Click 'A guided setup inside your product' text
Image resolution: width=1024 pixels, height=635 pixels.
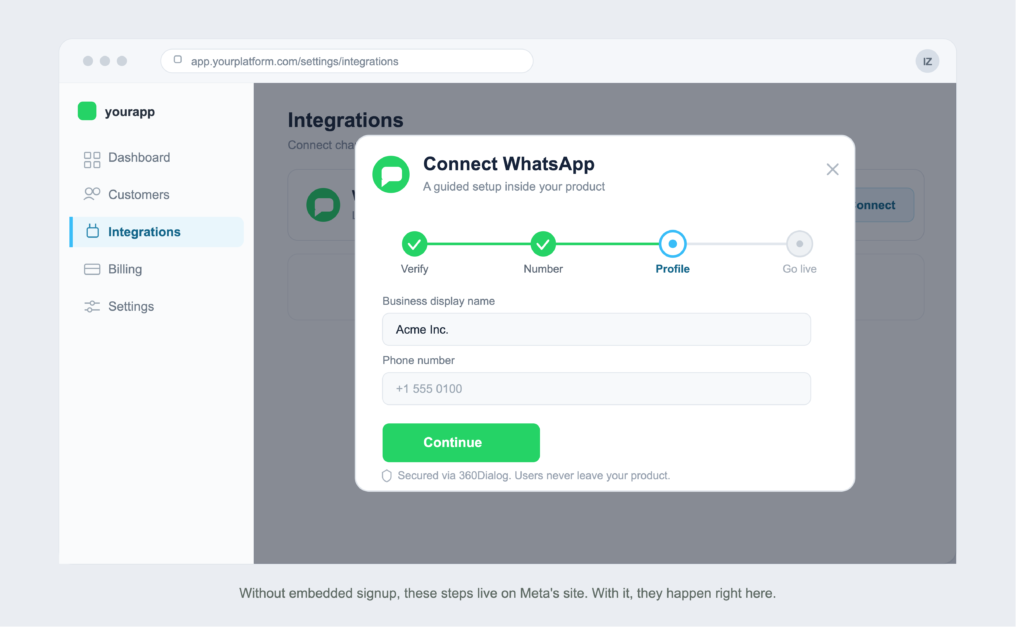[x=518, y=188]
